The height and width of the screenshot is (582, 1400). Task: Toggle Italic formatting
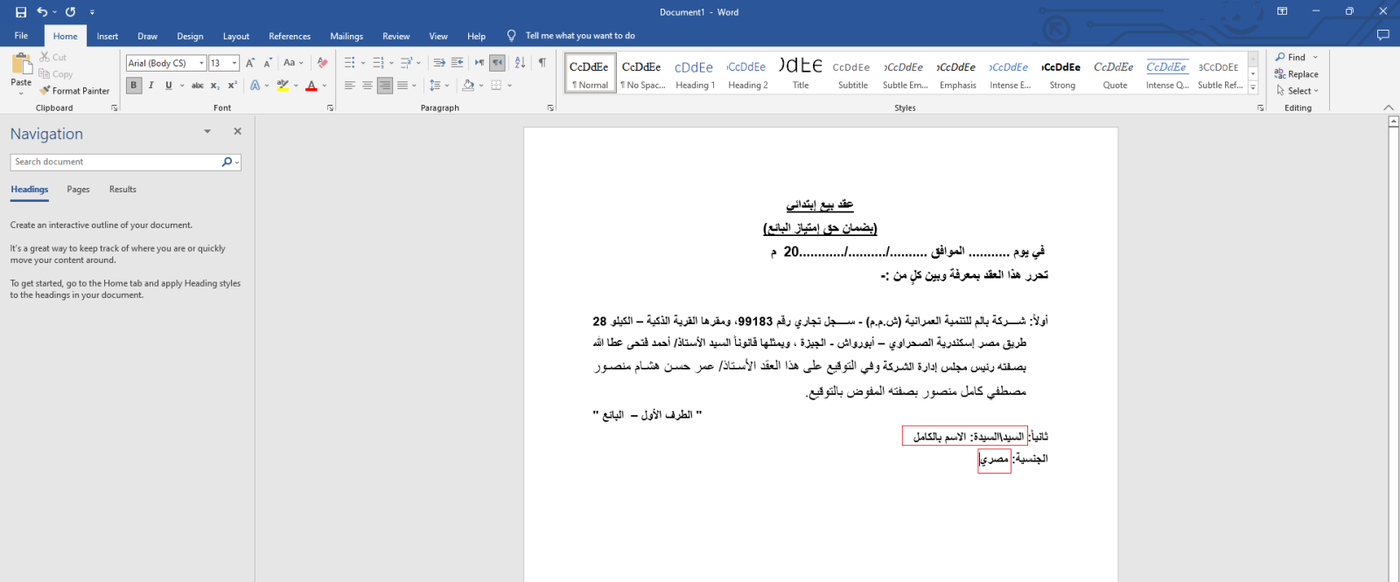pos(151,86)
